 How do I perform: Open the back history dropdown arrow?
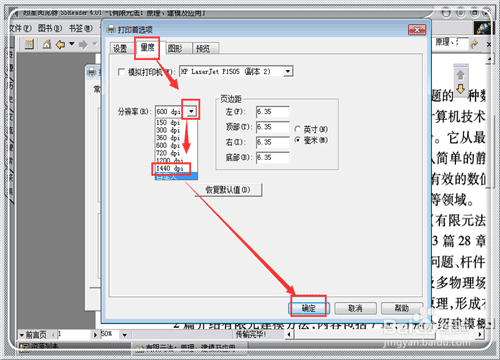coord(71,44)
